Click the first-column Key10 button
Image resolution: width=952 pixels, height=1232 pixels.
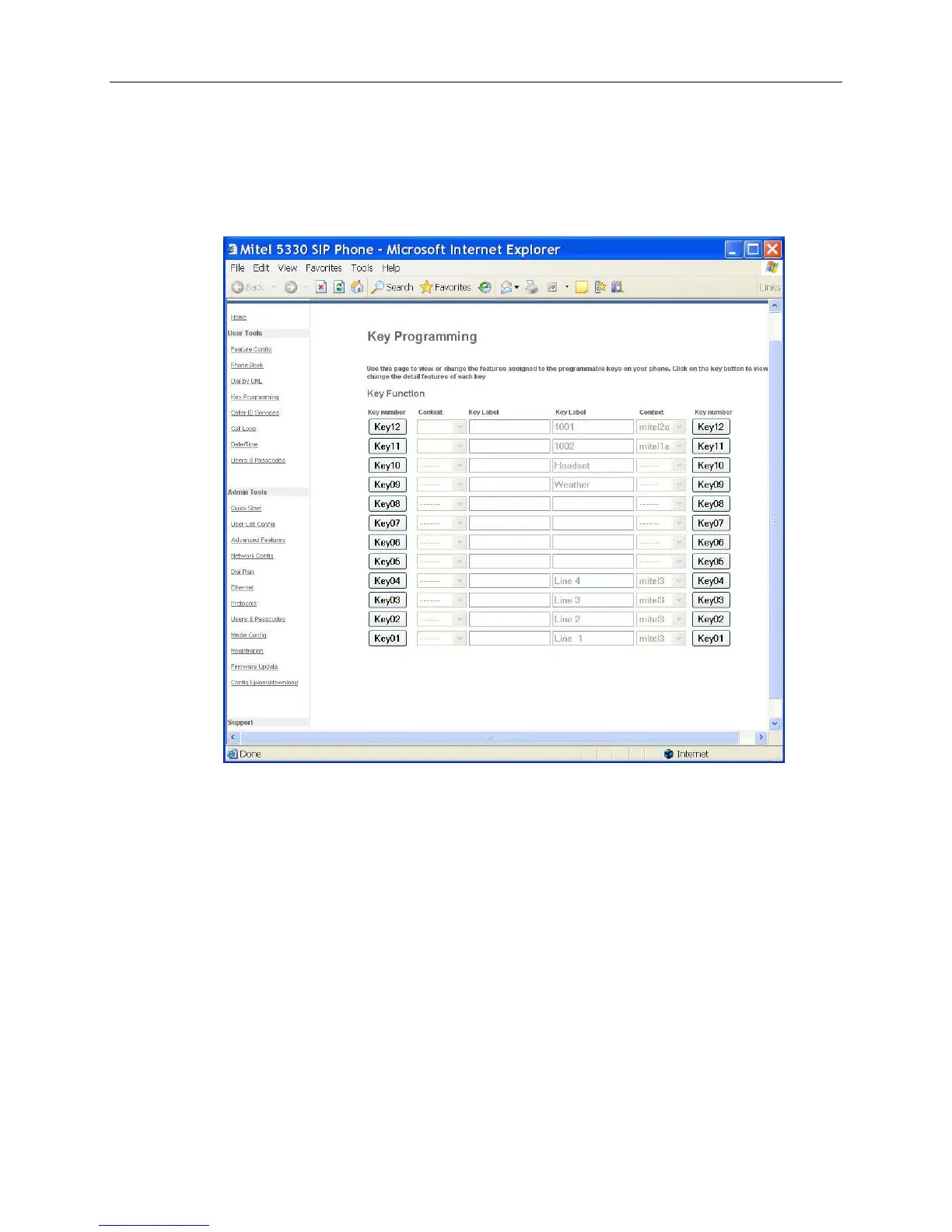pyautogui.click(x=387, y=465)
